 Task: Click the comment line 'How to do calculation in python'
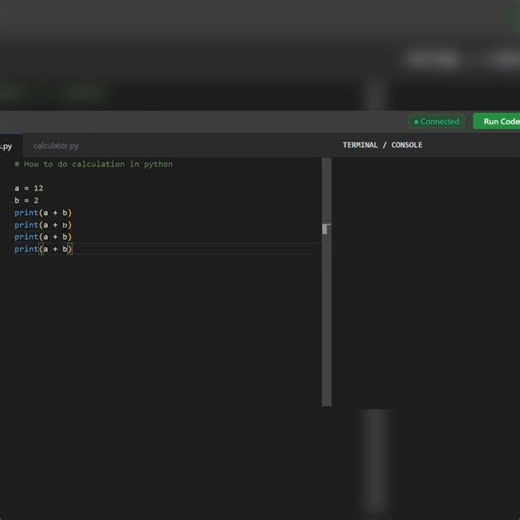(x=93, y=164)
